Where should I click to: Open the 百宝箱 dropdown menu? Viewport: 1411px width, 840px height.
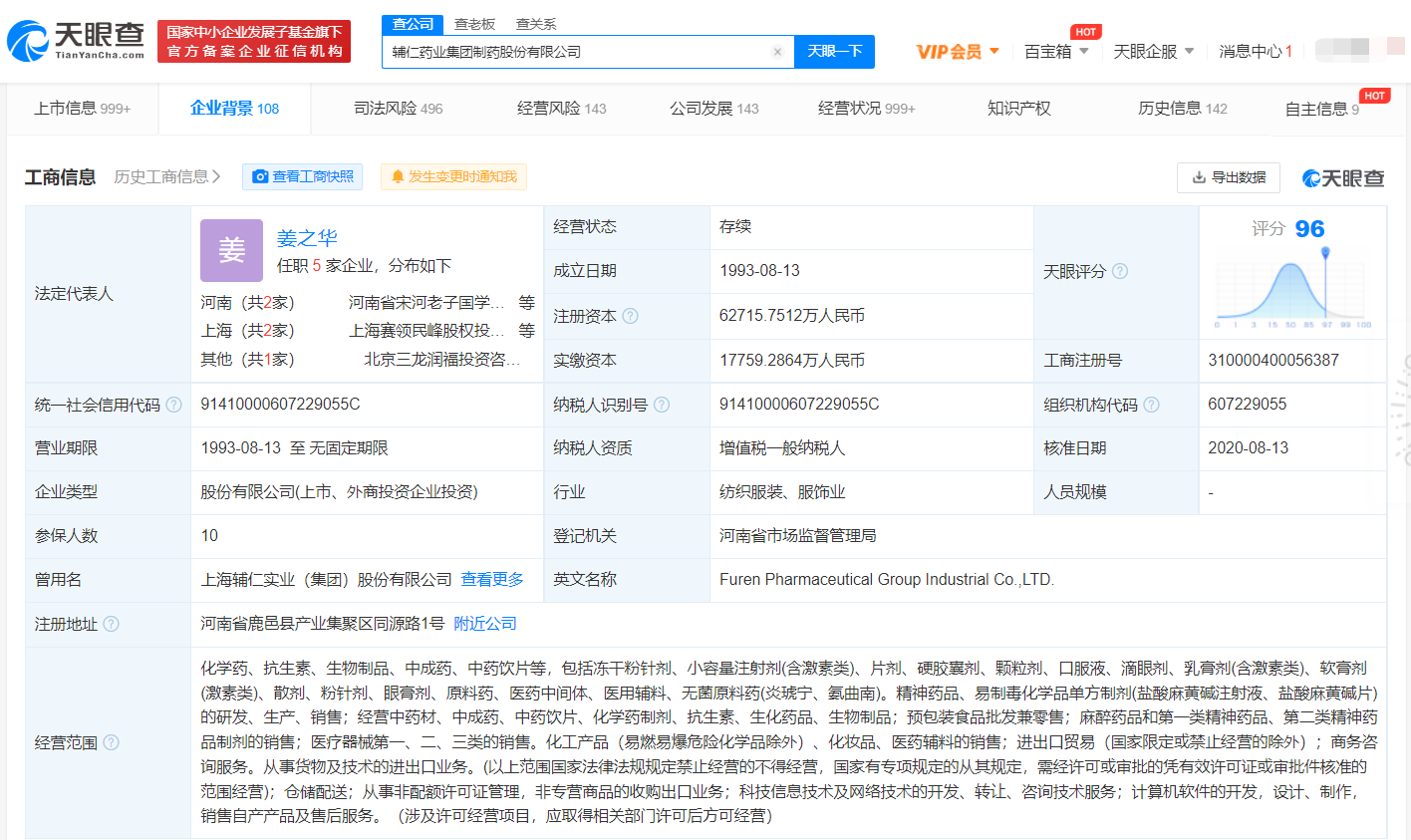(x=1056, y=52)
